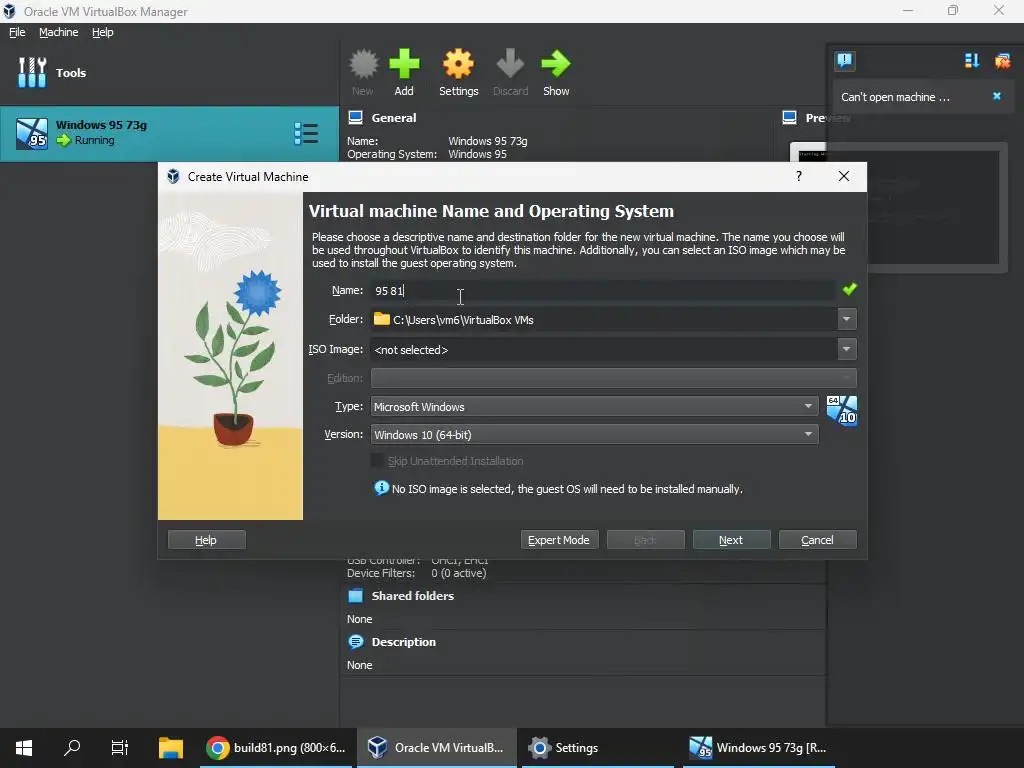Click the General section header
The width and height of the screenshot is (1024, 768).
pos(394,118)
